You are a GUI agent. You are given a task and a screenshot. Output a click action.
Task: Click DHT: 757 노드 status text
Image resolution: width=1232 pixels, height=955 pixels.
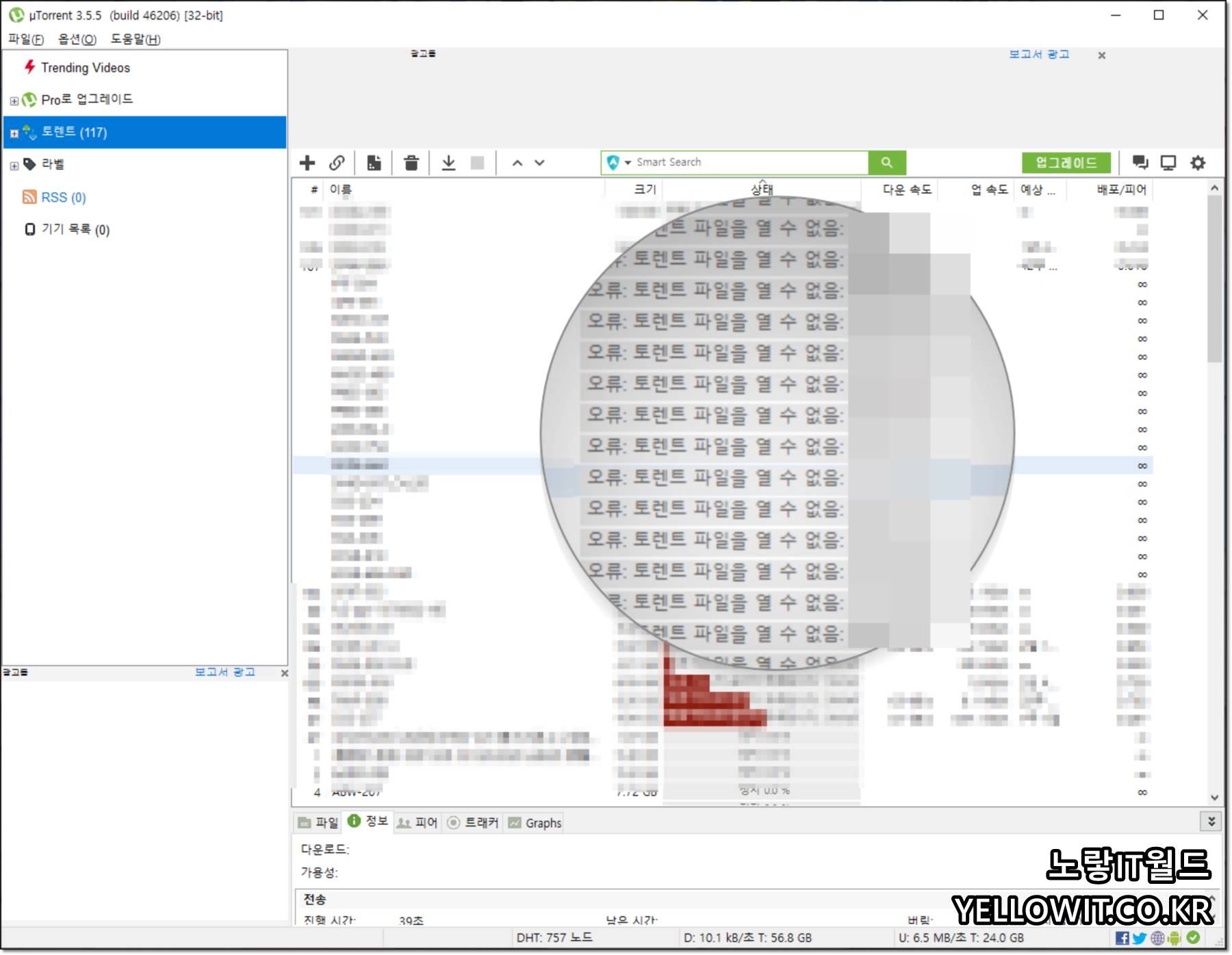pos(554,938)
